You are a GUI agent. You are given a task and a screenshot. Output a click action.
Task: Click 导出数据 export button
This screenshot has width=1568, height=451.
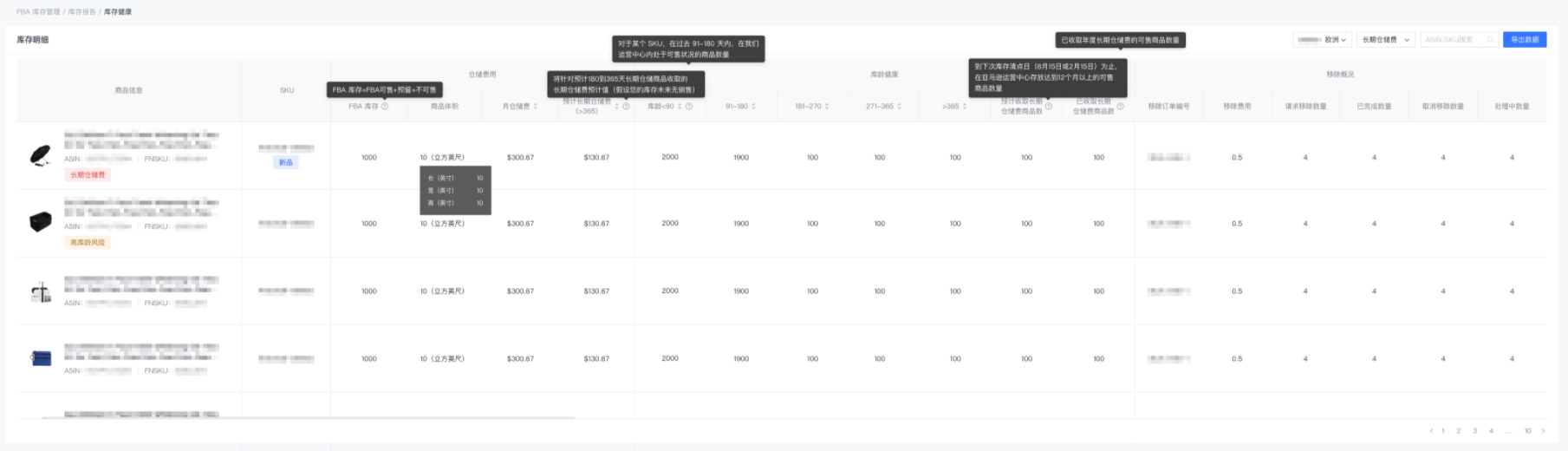(x=1525, y=40)
